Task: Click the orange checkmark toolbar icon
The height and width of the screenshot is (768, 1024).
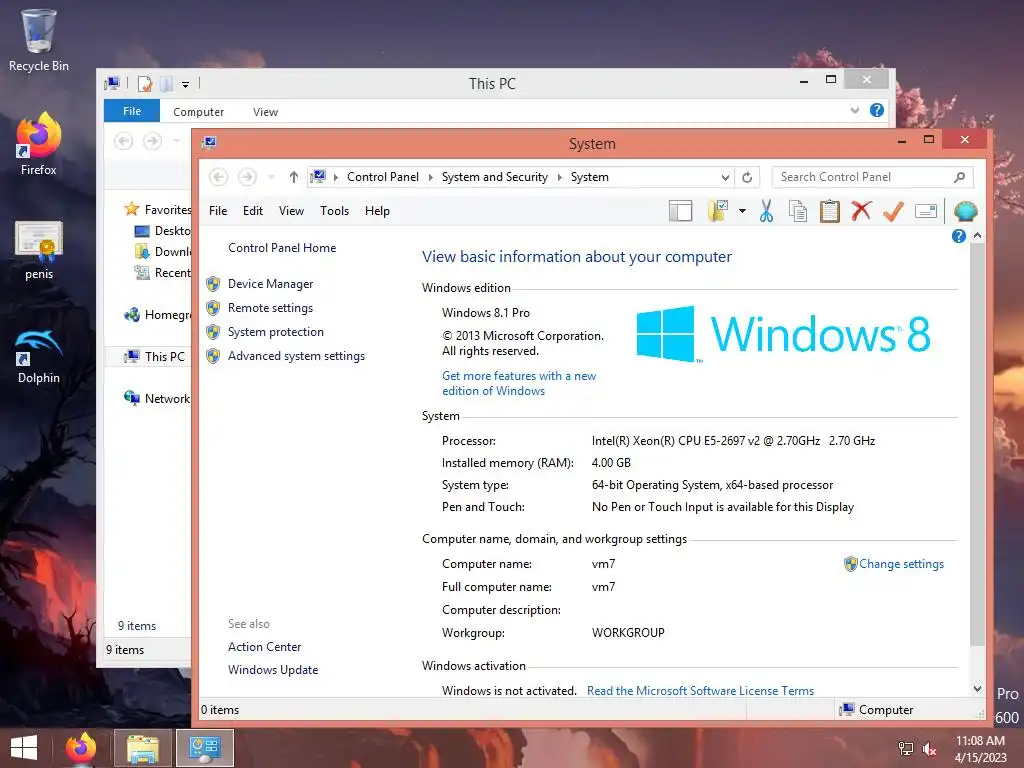Action: [x=893, y=211]
